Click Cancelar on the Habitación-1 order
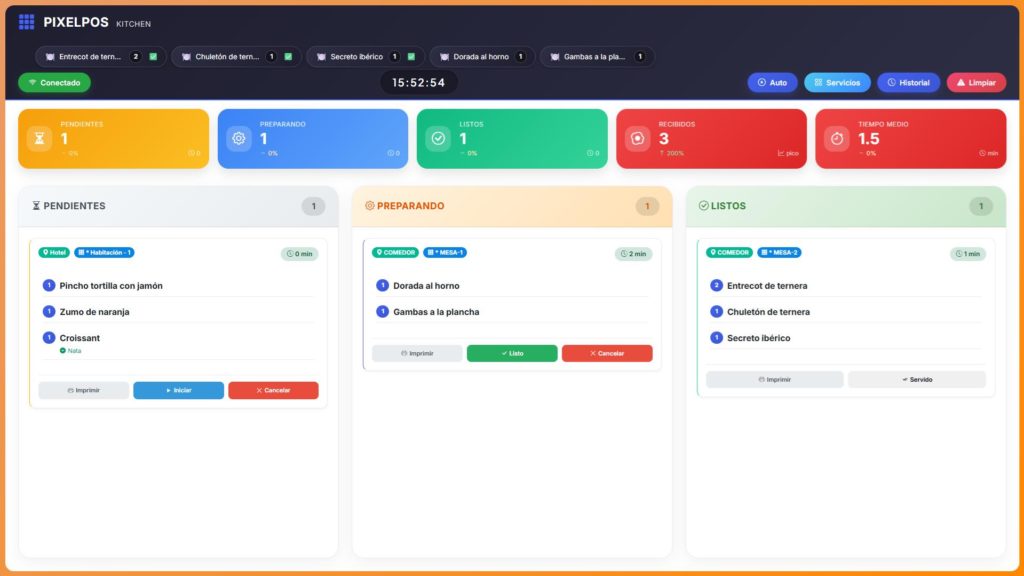1024x576 pixels. (273, 390)
